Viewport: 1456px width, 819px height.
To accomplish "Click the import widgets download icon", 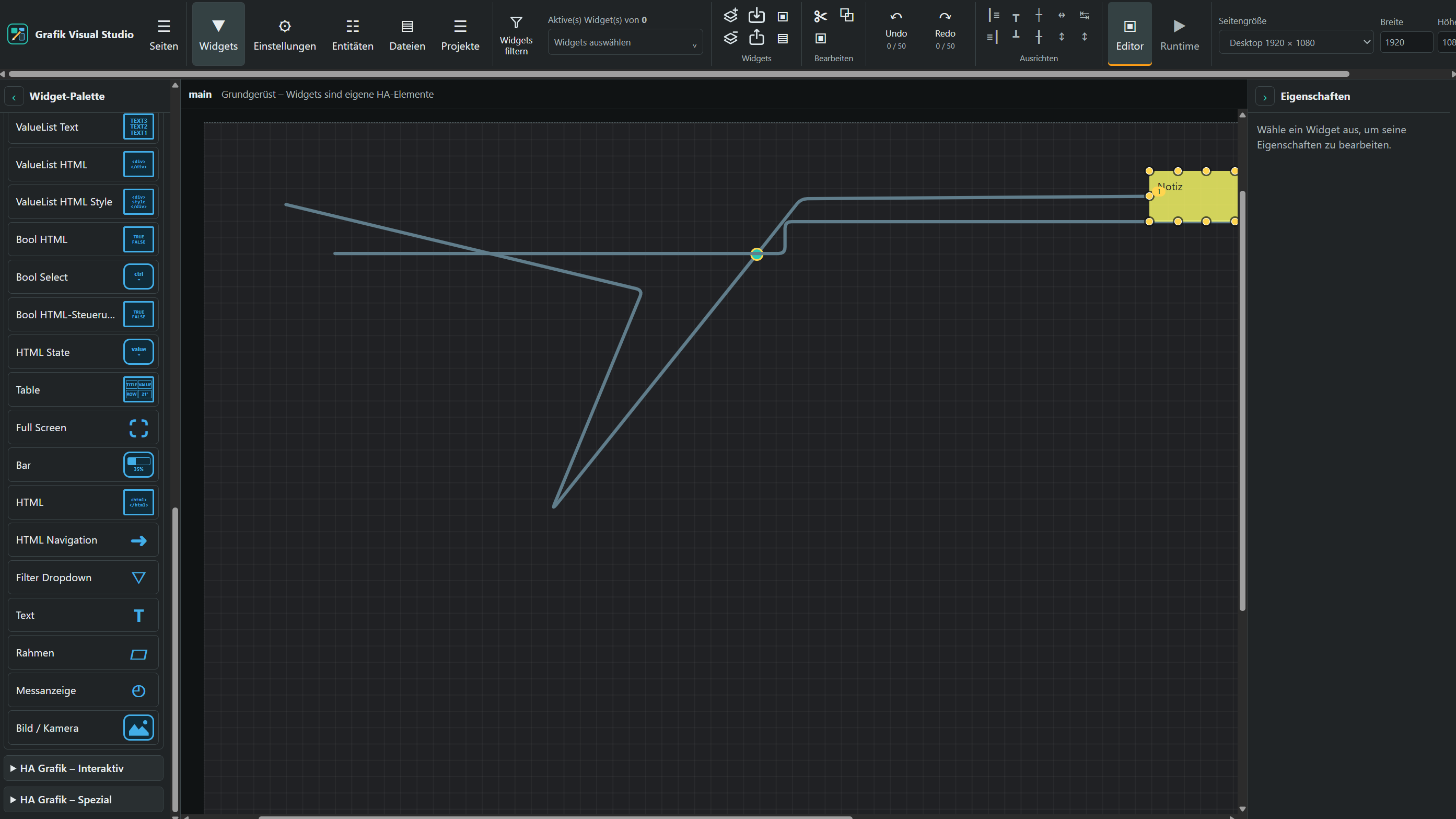I will 756,15.
